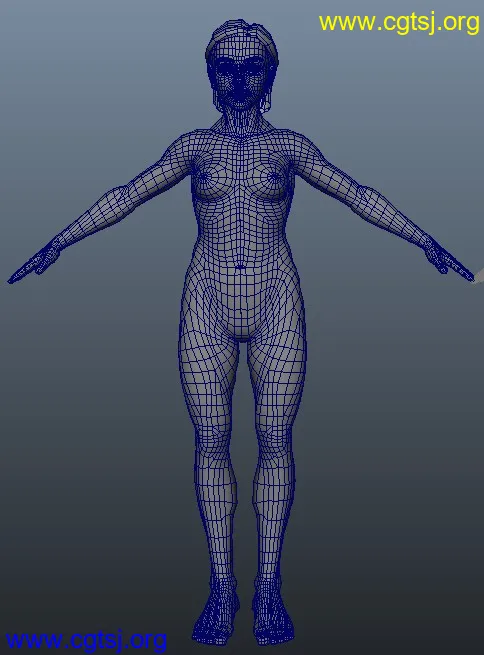
Task: Click the navel on the torso
Action: click(240, 267)
